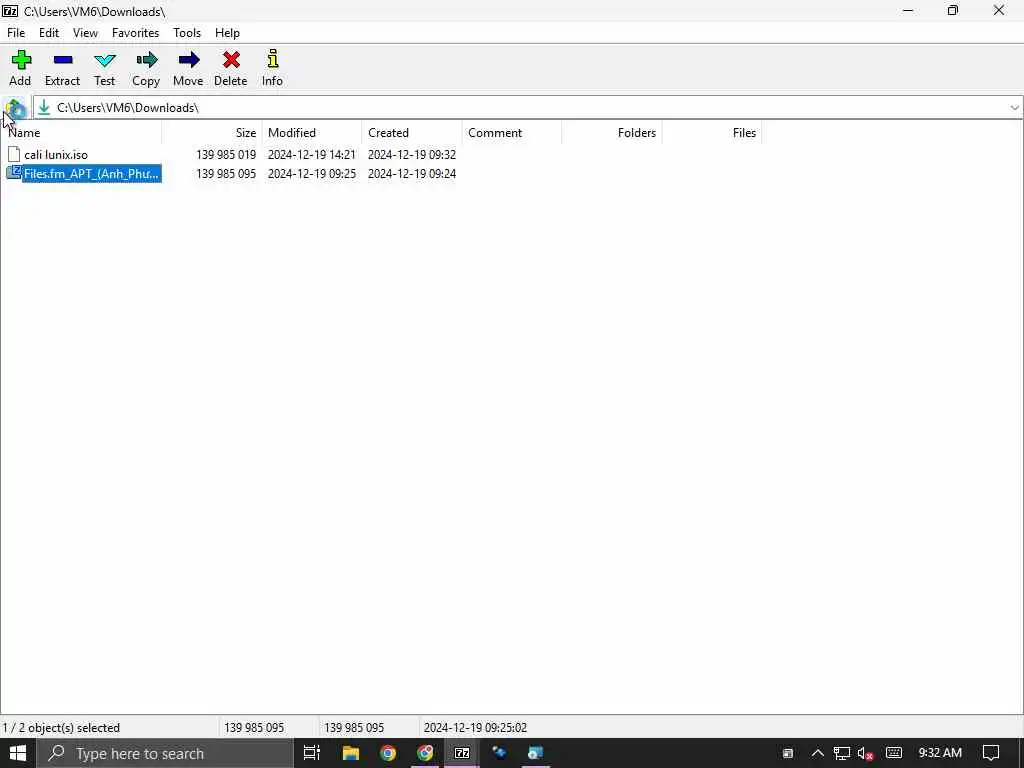The height and width of the screenshot is (768, 1024).
Task: Click the Files.fm_APT archive file icon
Action: coord(14,173)
